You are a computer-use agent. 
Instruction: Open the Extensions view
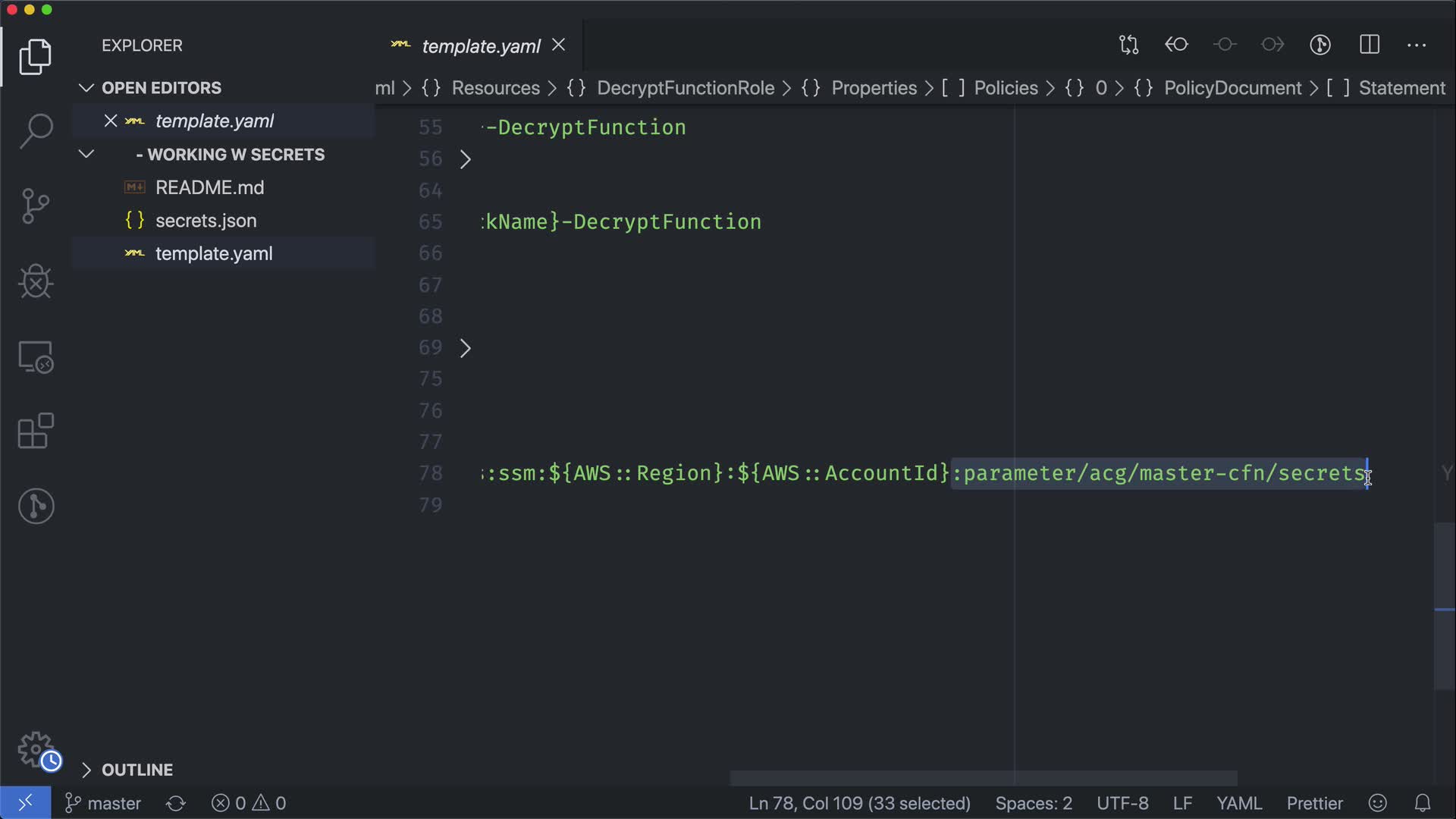[36, 431]
